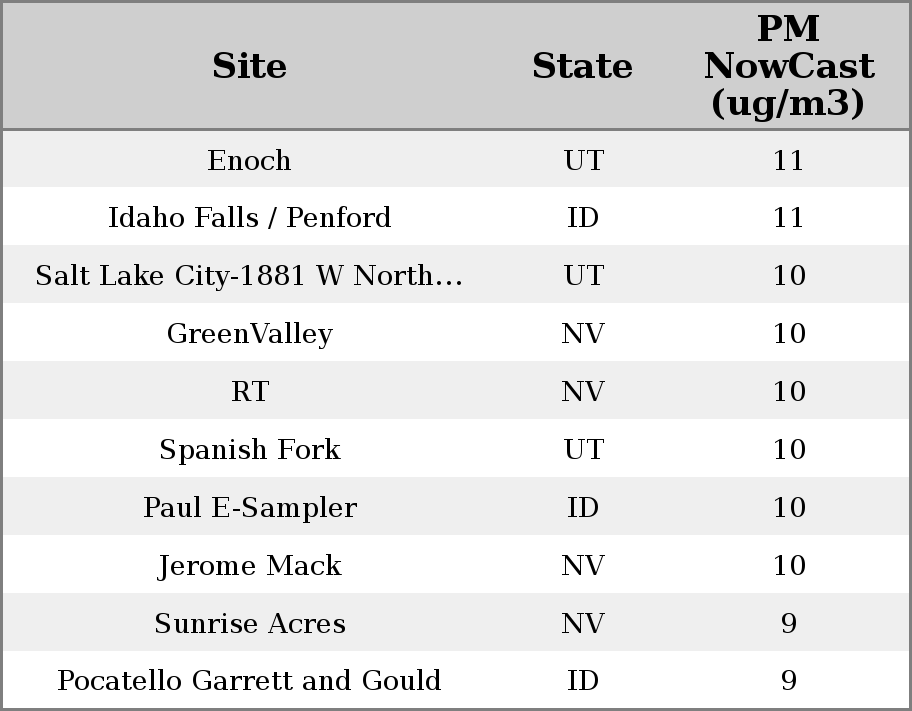The image size is (912, 711).
Task: Select the Enoch site cell
Action: [249, 160]
